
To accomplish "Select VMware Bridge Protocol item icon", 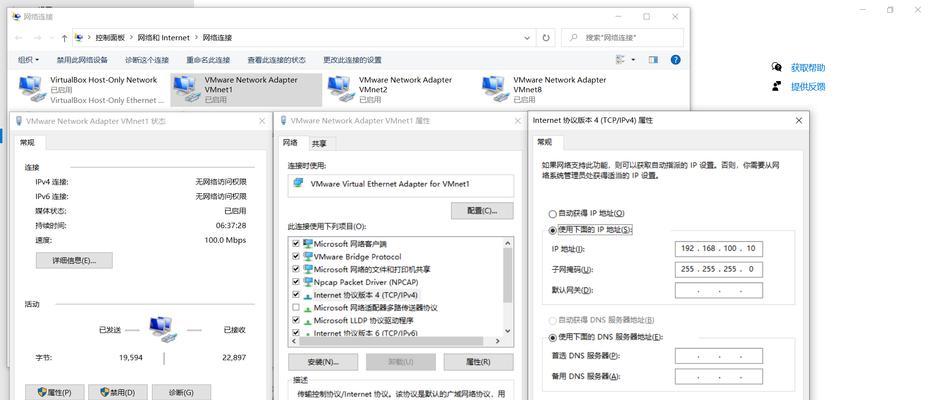I will point(308,257).
